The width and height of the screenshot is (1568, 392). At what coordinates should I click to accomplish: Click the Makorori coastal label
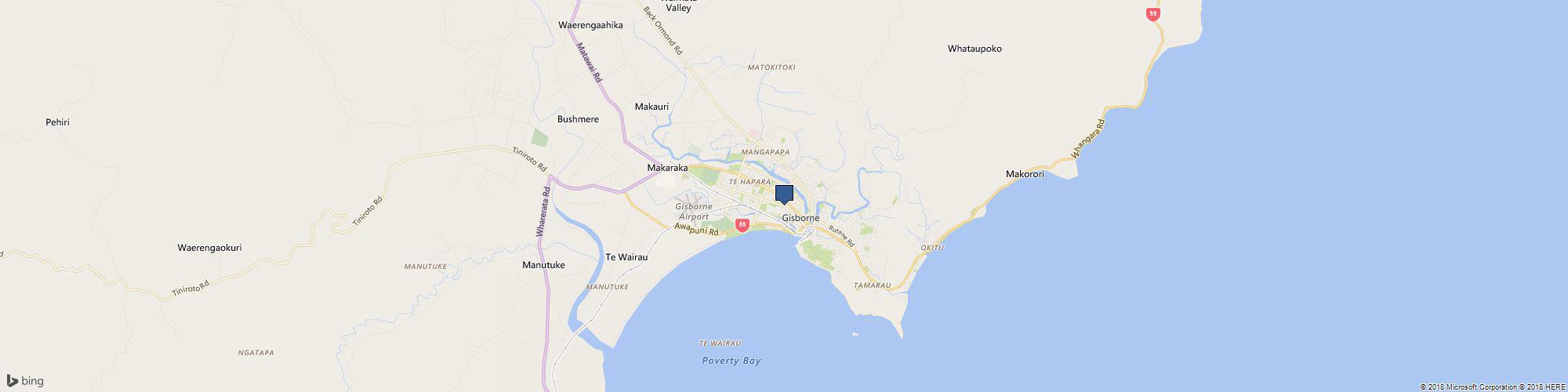tap(1025, 174)
